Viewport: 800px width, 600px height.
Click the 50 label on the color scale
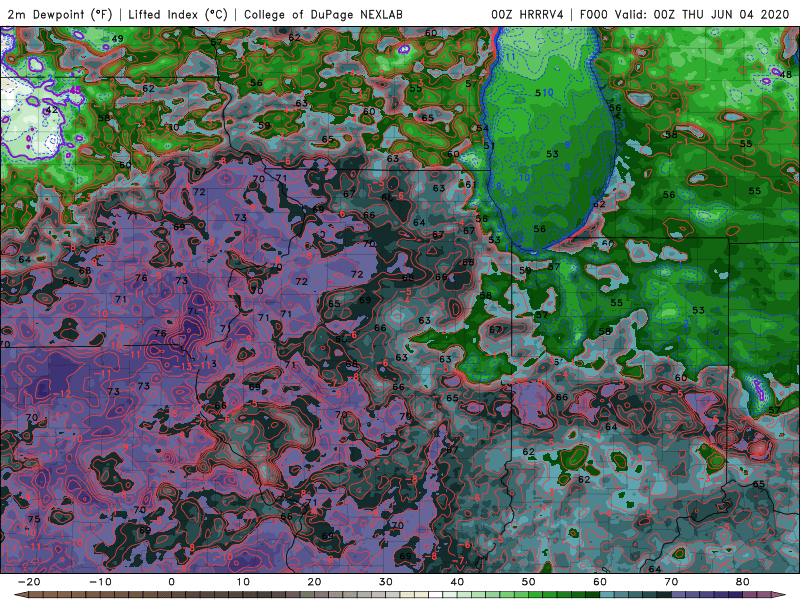[x=529, y=582]
